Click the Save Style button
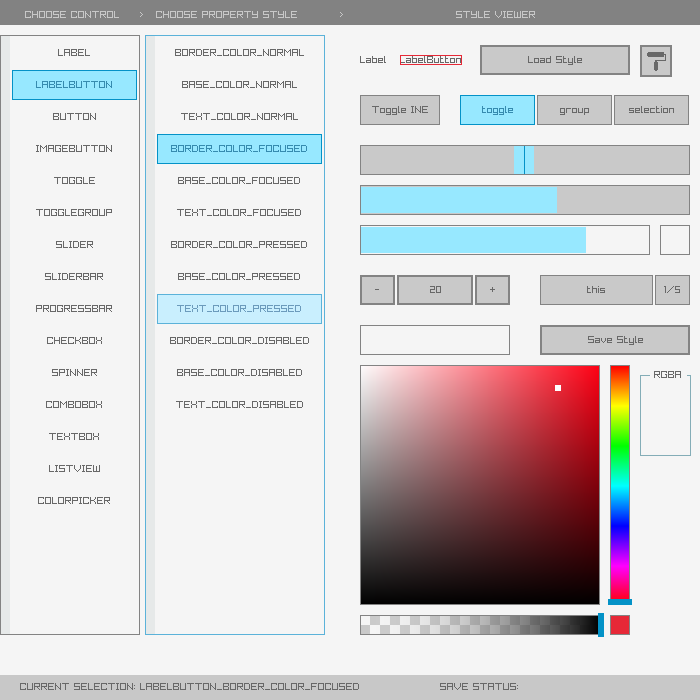Image resolution: width=700 pixels, height=700 pixels. pyautogui.click(x=614, y=340)
